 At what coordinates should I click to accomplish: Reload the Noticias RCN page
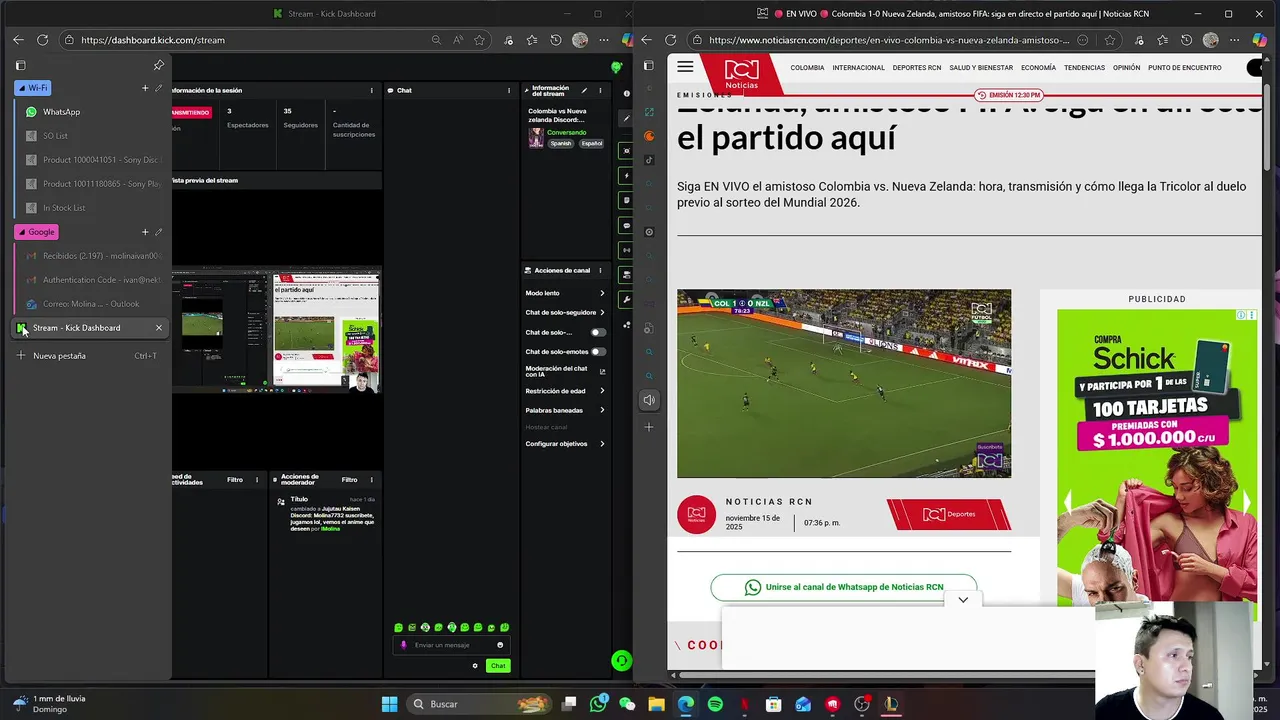(x=670, y=40)
